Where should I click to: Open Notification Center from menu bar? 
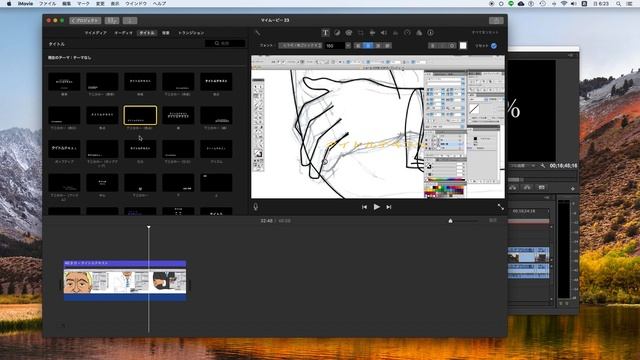630,3
